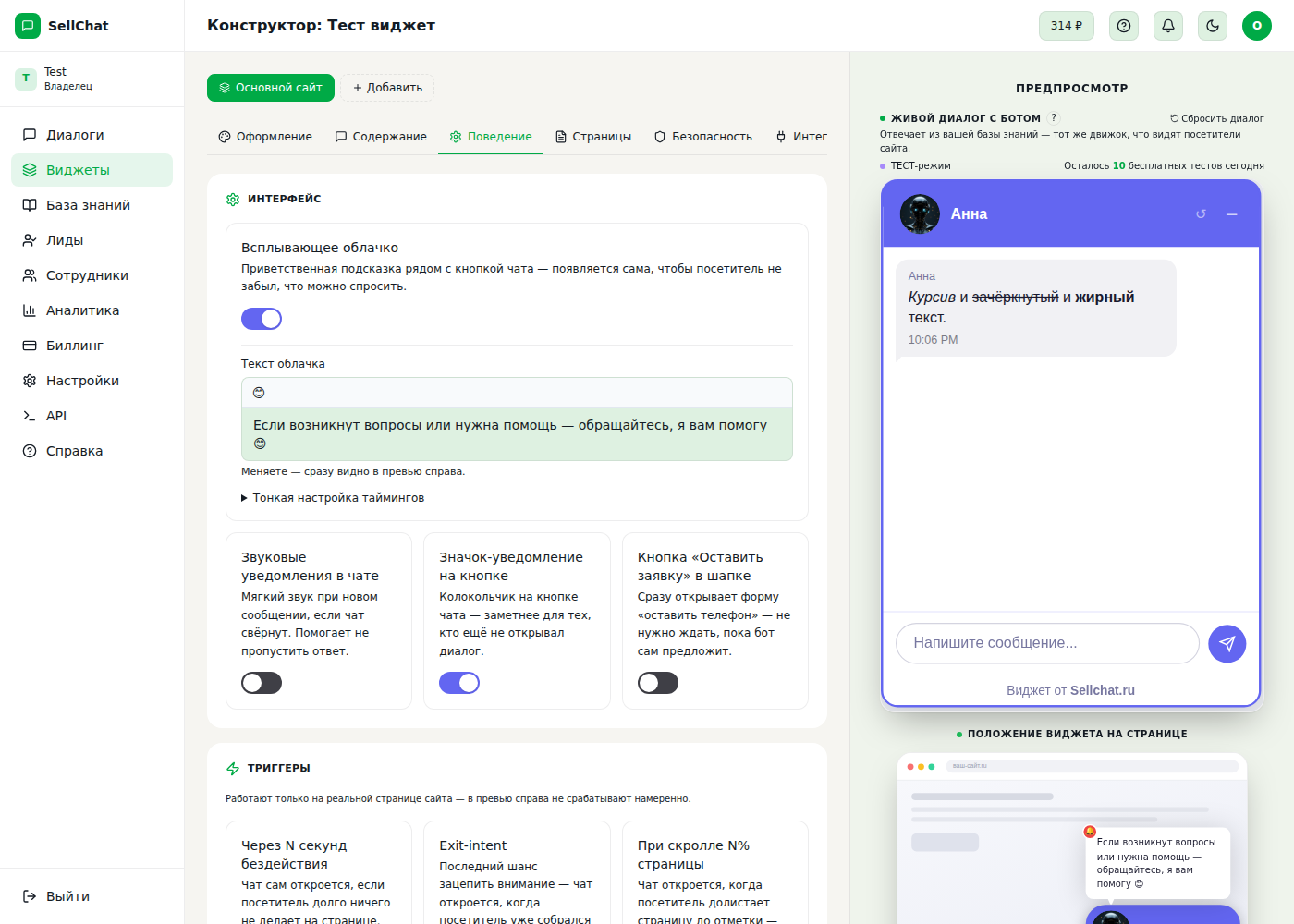Switch to Оформление tab
The height and width of the screenshot is (924, 1294).
tap(265, 137)
